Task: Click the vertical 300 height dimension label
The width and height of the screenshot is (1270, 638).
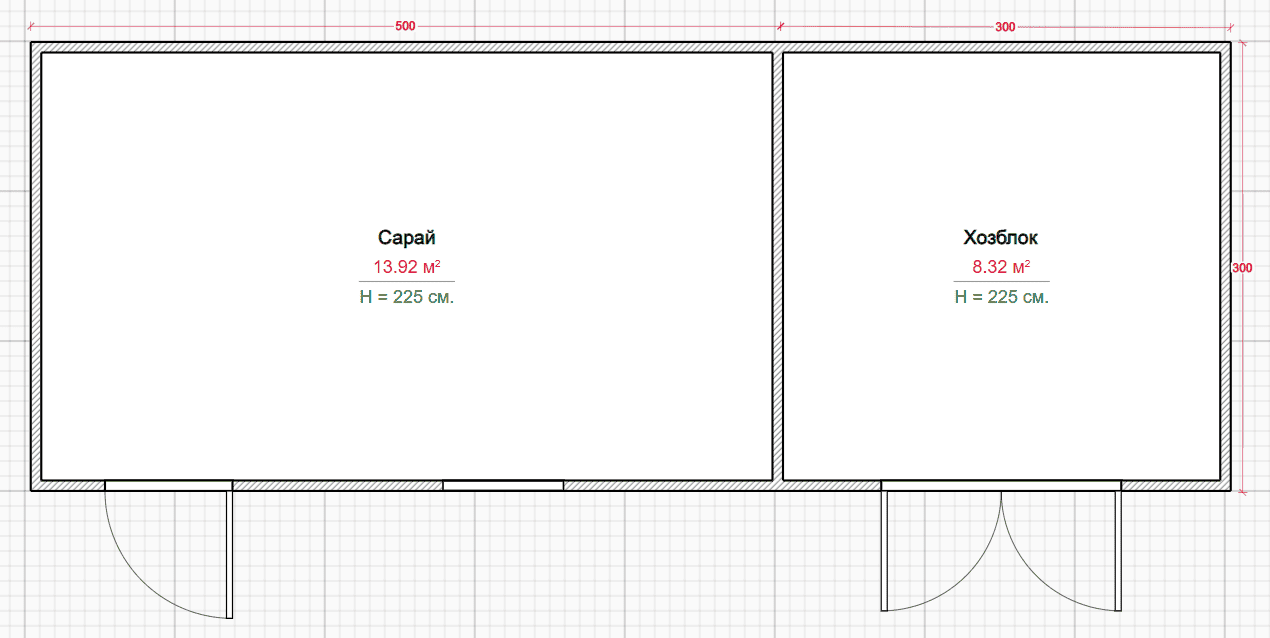Action: click(1242, 268)
